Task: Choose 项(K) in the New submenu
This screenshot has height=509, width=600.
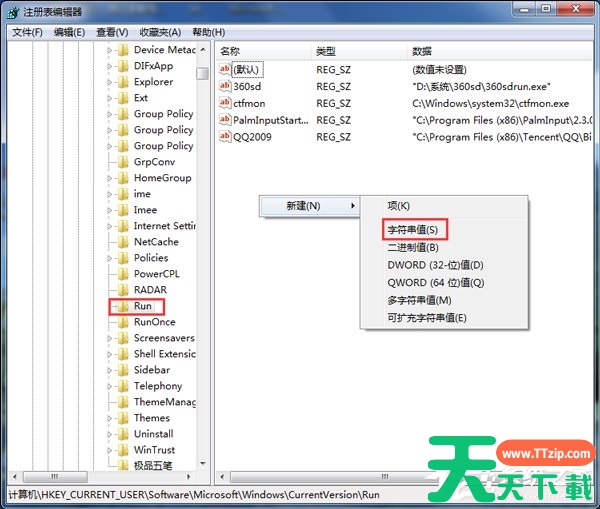Action: coord(444,206)
